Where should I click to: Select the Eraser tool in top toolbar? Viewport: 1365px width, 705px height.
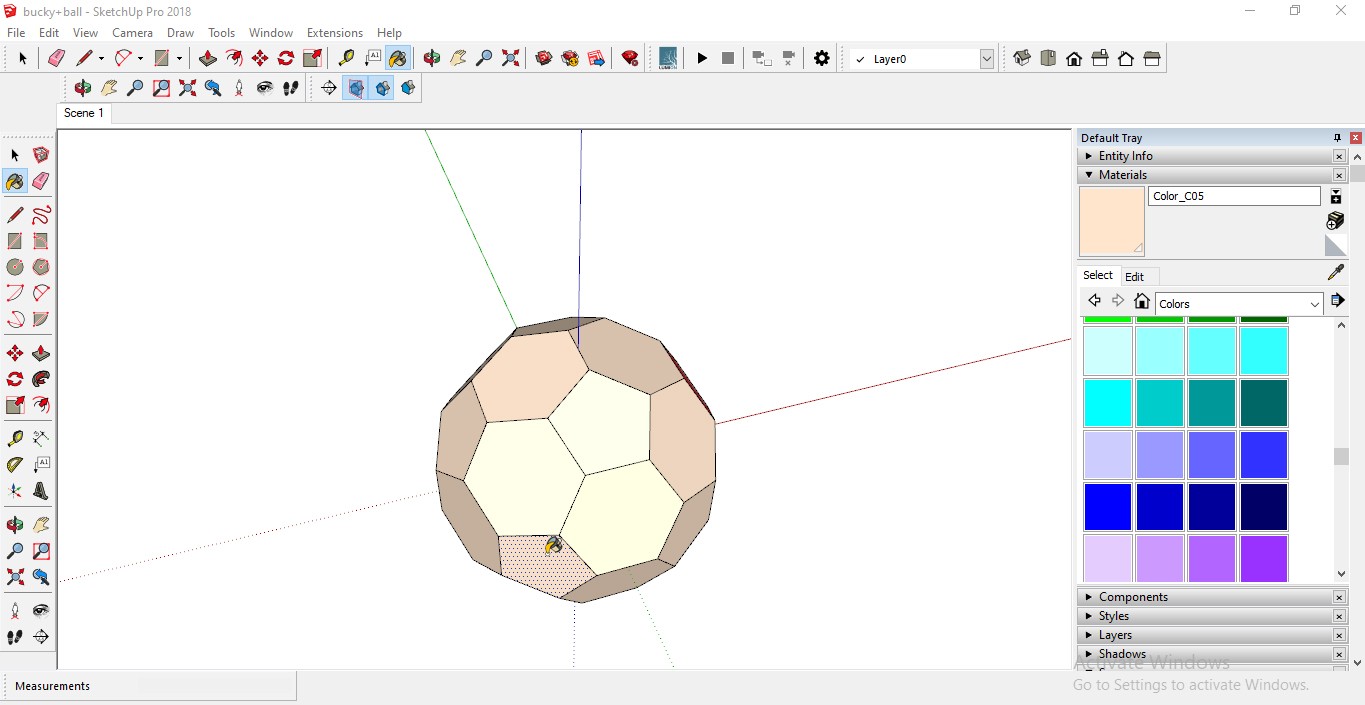point(56,59)
